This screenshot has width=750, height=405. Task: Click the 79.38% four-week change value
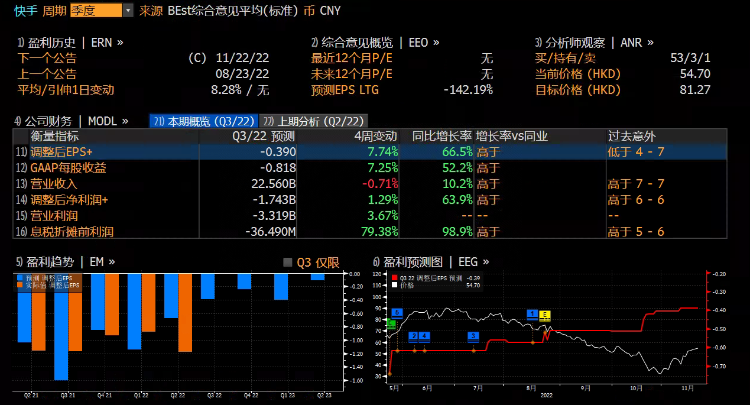pyautogui.click(x=380, y=231)
